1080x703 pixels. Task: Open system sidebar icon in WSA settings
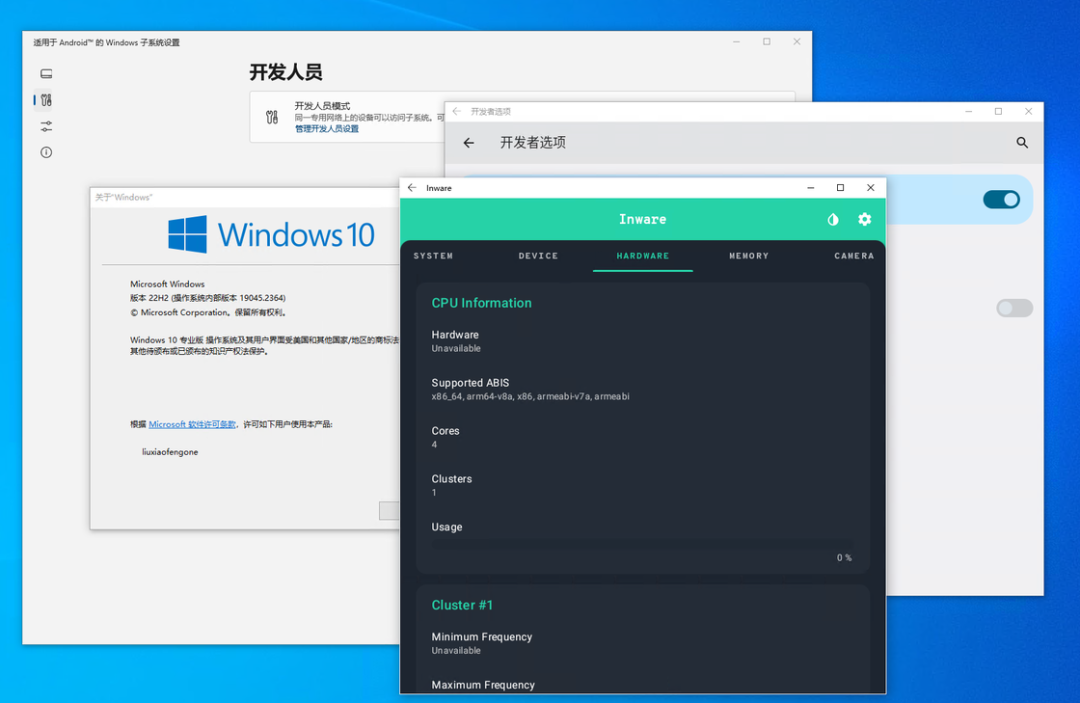point(46,74)
